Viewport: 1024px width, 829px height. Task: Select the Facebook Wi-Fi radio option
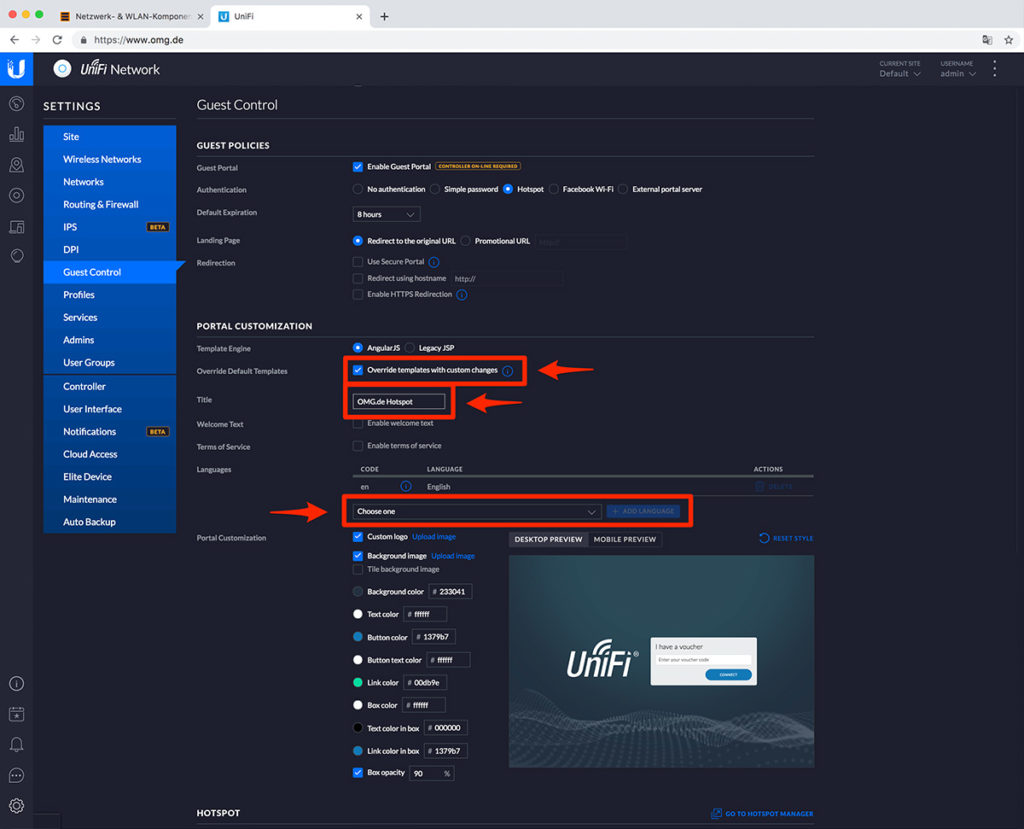pos(554,189)
